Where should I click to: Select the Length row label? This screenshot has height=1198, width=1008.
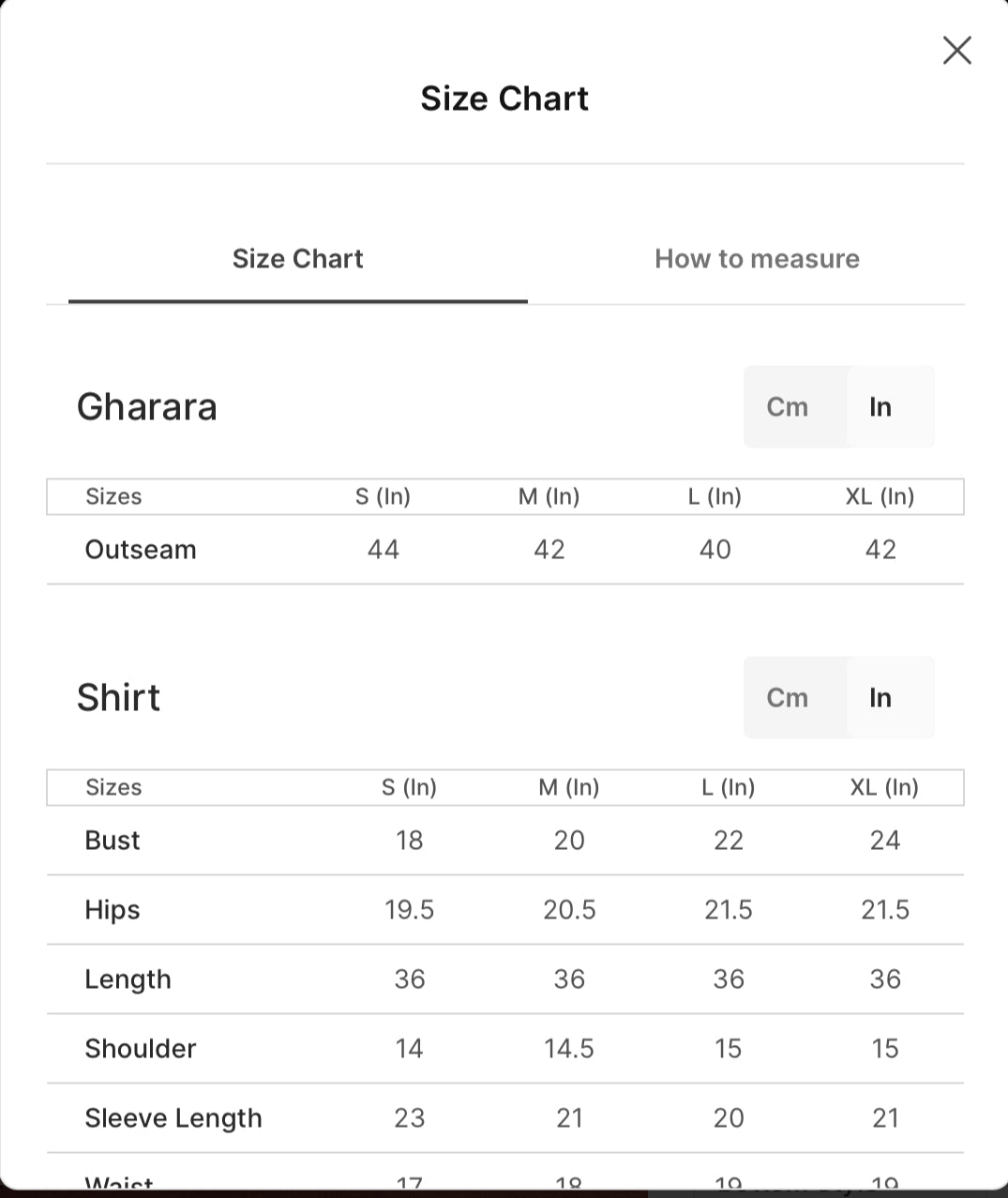click(x=128, y=979)
